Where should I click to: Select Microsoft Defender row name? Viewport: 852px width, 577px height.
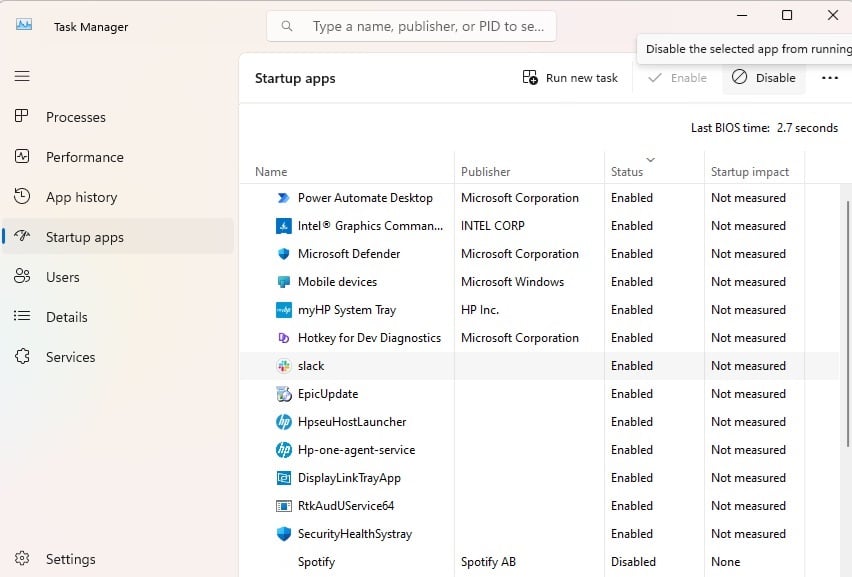(x=349, y=254)
